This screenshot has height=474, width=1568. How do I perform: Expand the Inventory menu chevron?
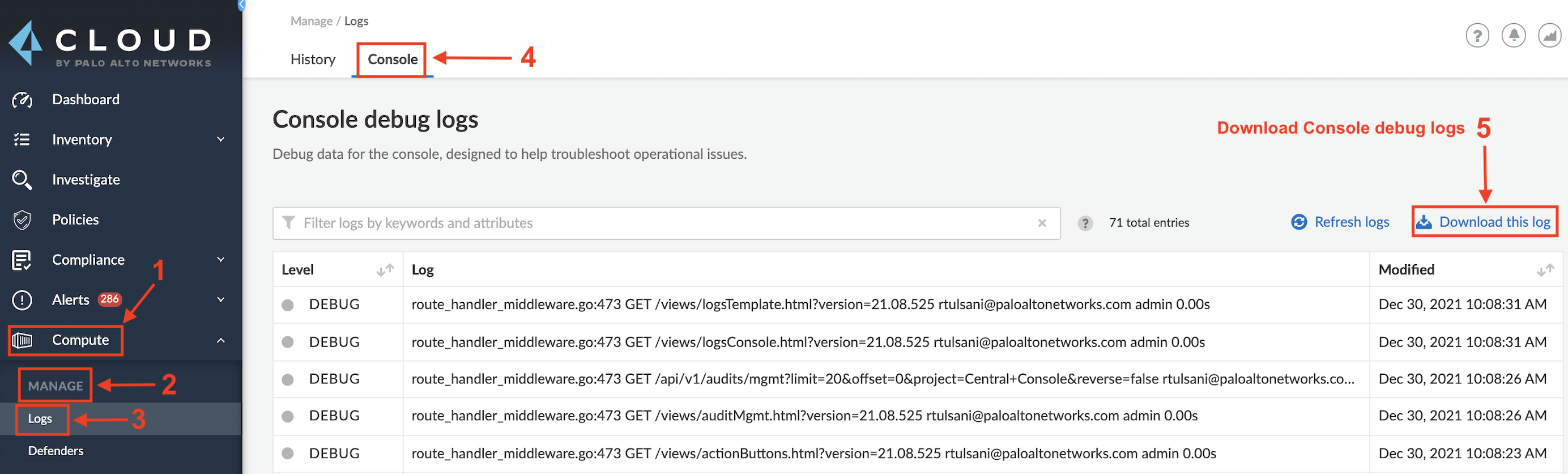tap(221, 139)
